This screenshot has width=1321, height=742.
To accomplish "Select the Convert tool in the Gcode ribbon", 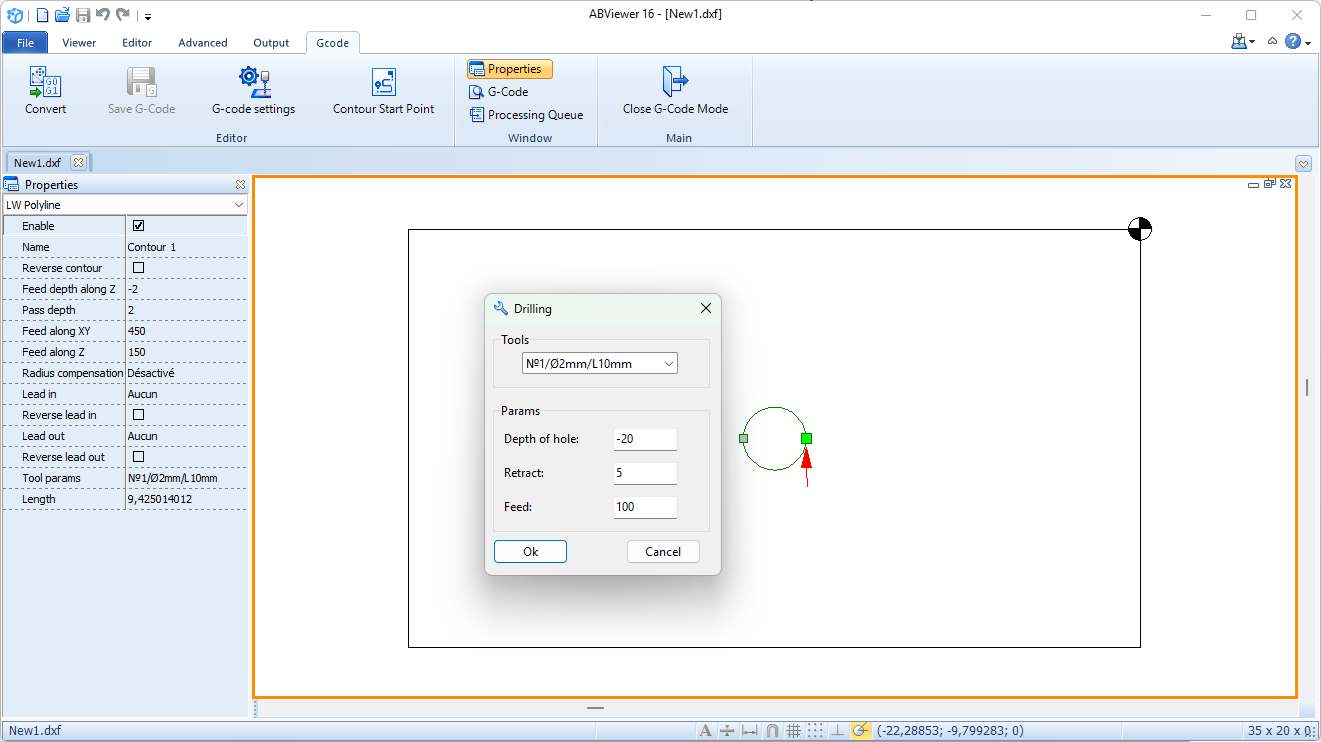I will (x=45, y=89).
